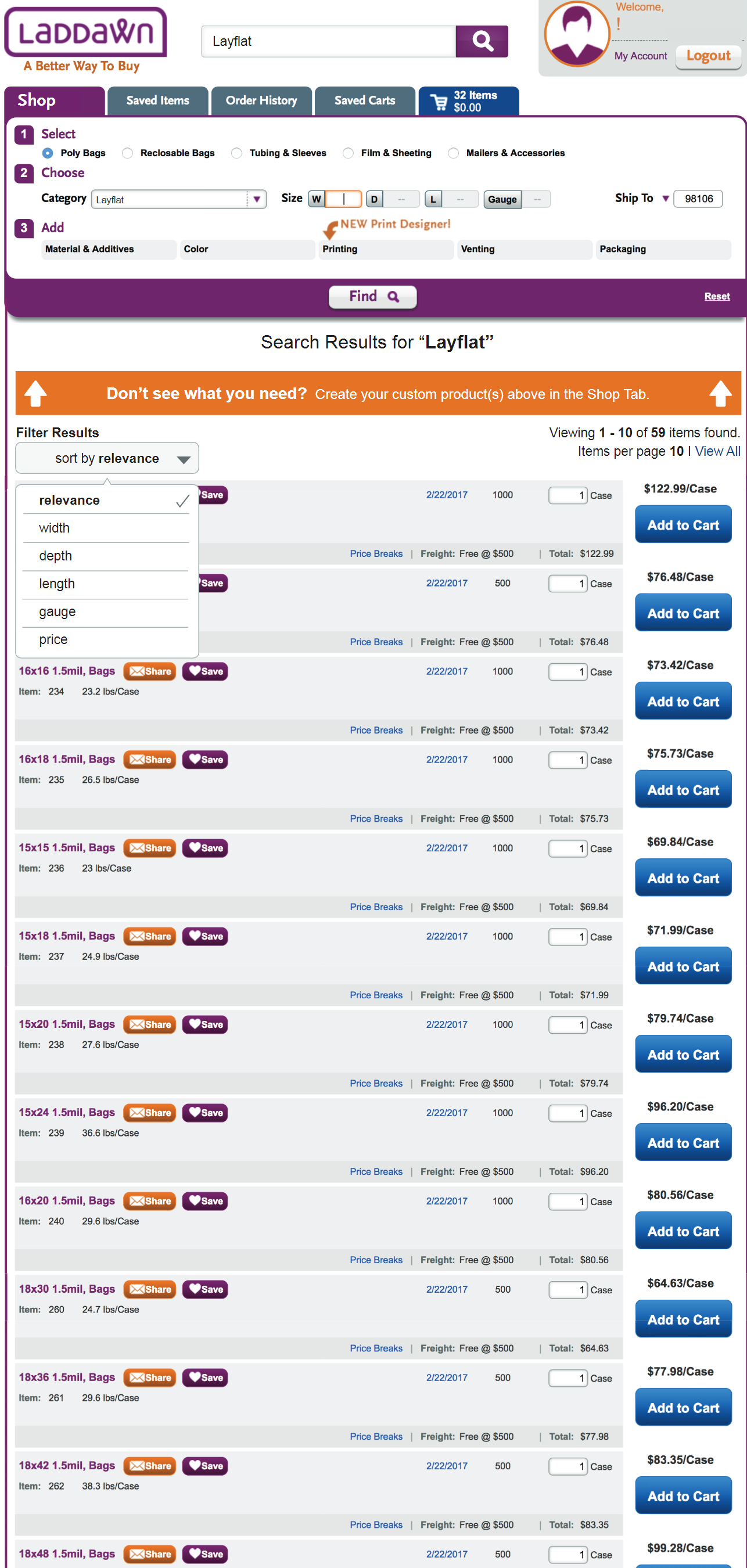The image size is (747, 1568).
Task: Save the 15x15 1.5mil Bags item
Action: pyautogui.click(x=205, y=848)
